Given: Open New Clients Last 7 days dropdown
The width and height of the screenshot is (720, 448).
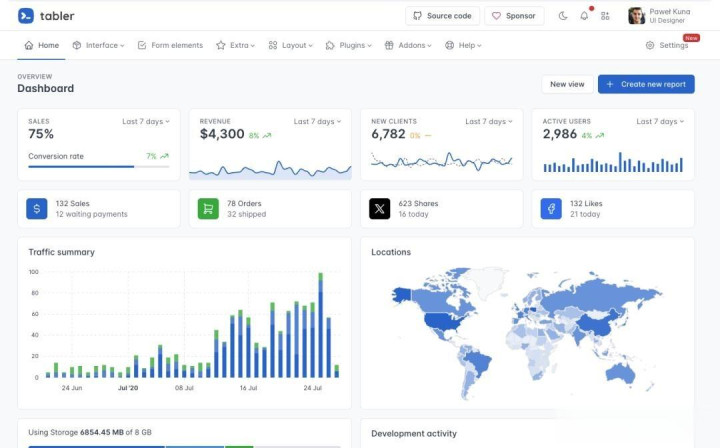Looking at the screenshot, I should pos(489,121).
